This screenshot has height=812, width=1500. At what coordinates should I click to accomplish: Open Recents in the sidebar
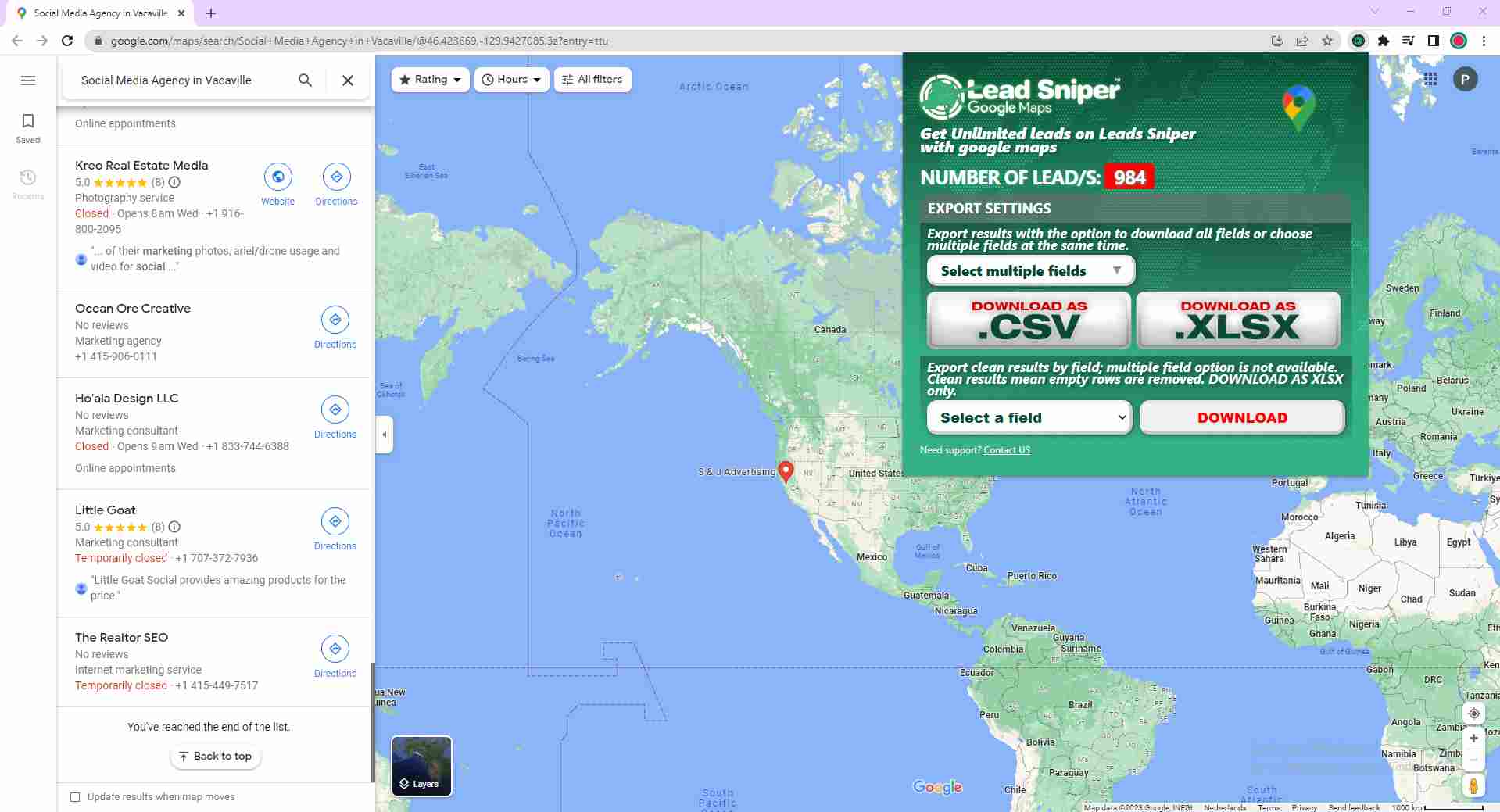click(28, 184)
